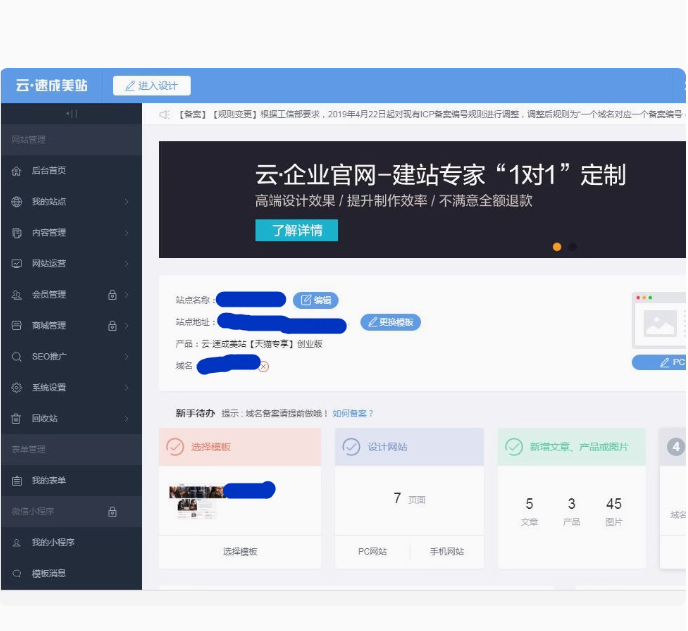Click the 网站运营 chart icon
This screenshot has height=631, width=688.
pos(17,264)
